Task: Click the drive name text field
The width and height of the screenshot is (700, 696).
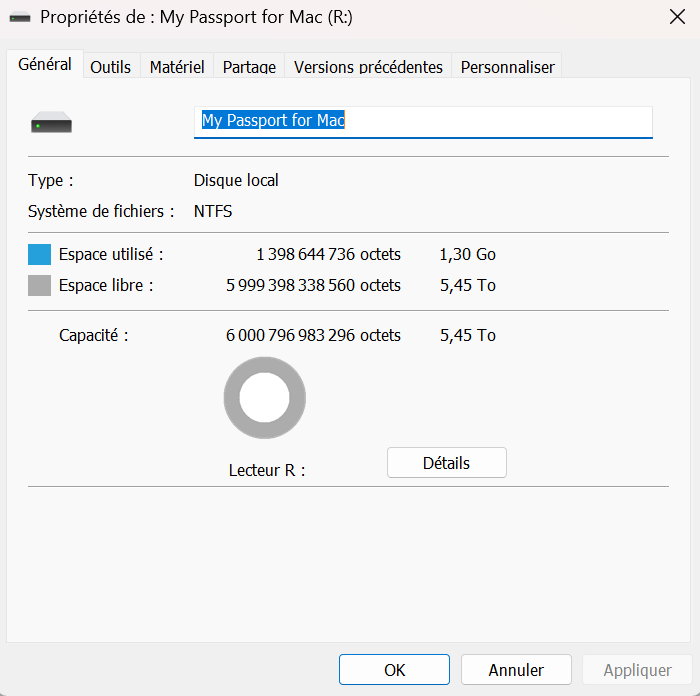Action: pos(422,121)
